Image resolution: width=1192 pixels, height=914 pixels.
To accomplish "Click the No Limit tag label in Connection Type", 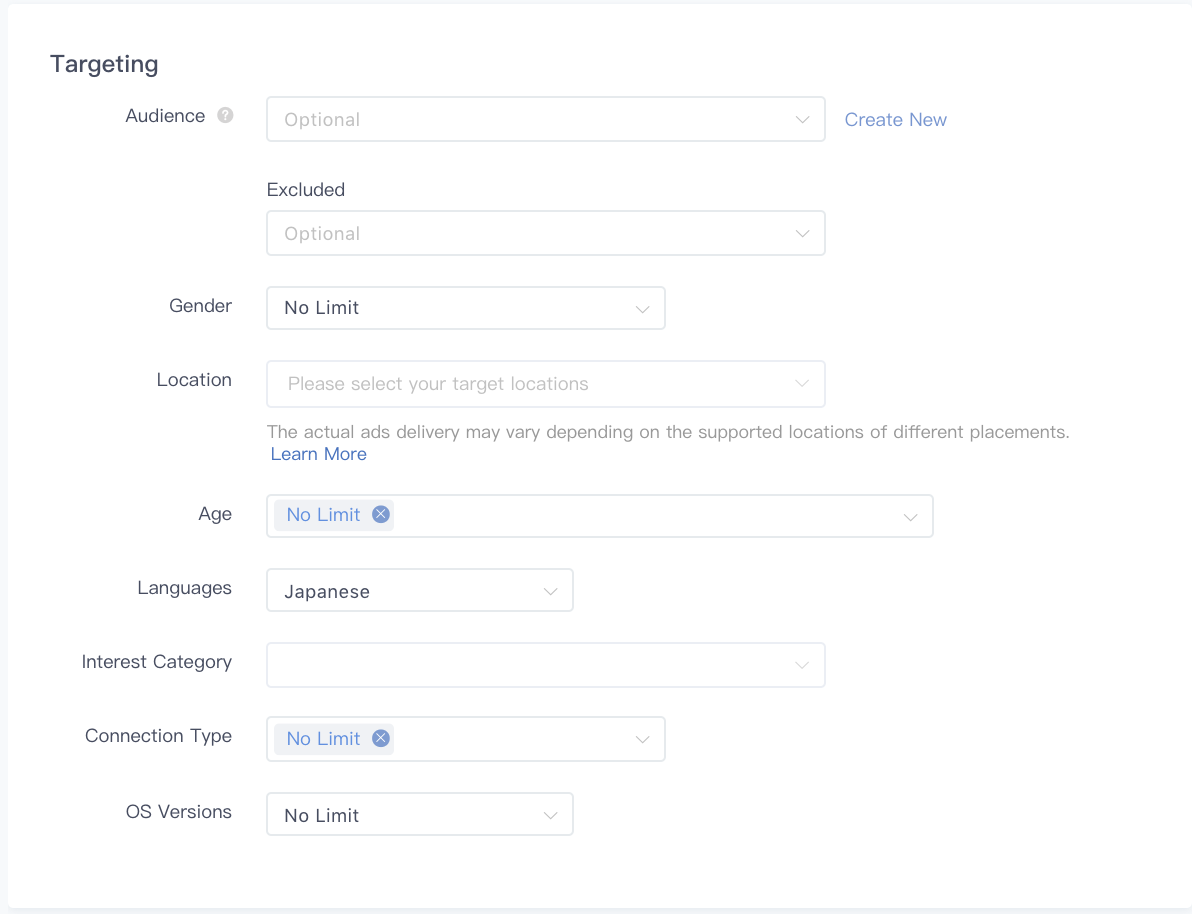I will tap(323, 739).
